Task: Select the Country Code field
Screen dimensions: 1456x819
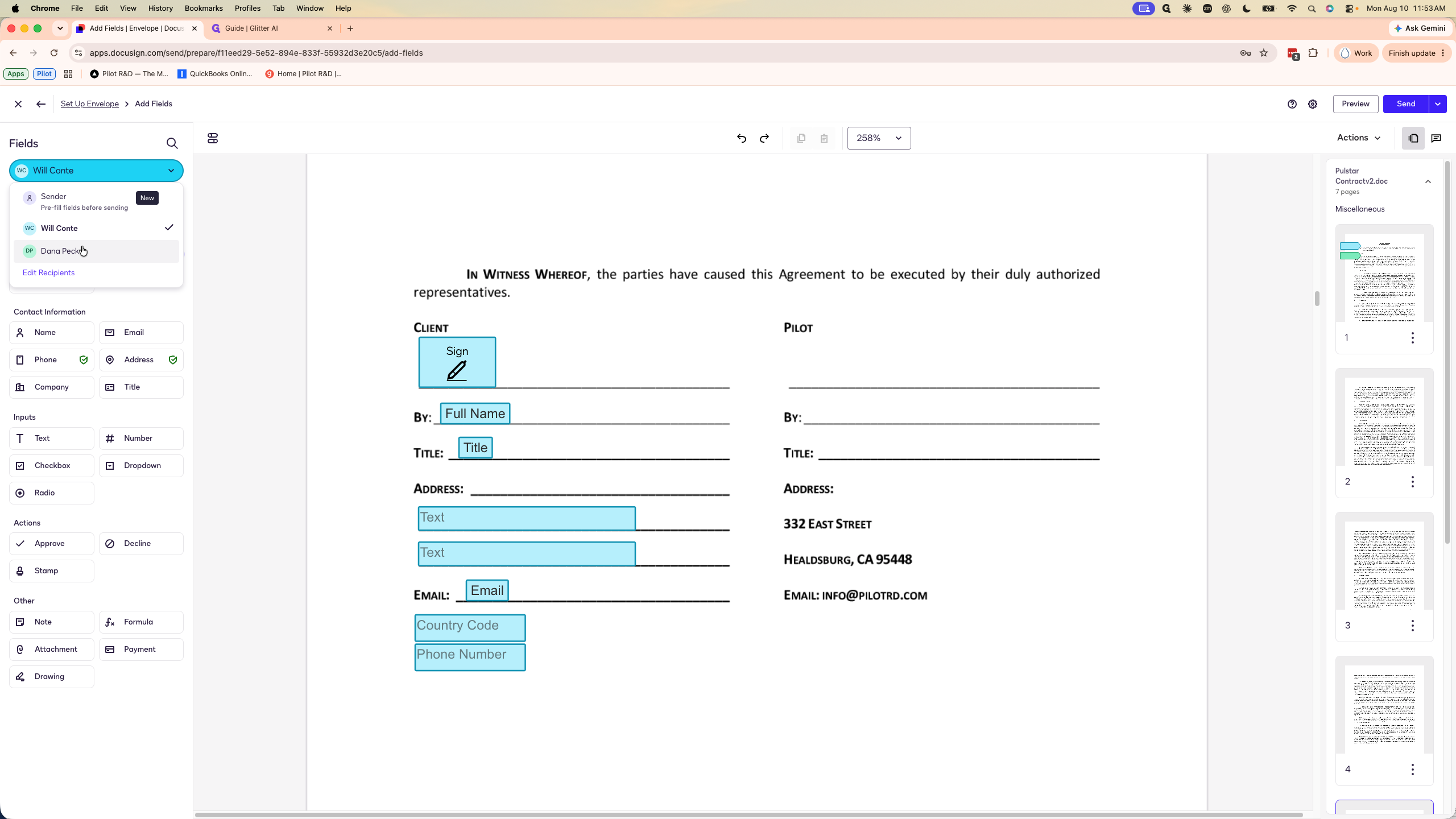Action: (470, 628)
